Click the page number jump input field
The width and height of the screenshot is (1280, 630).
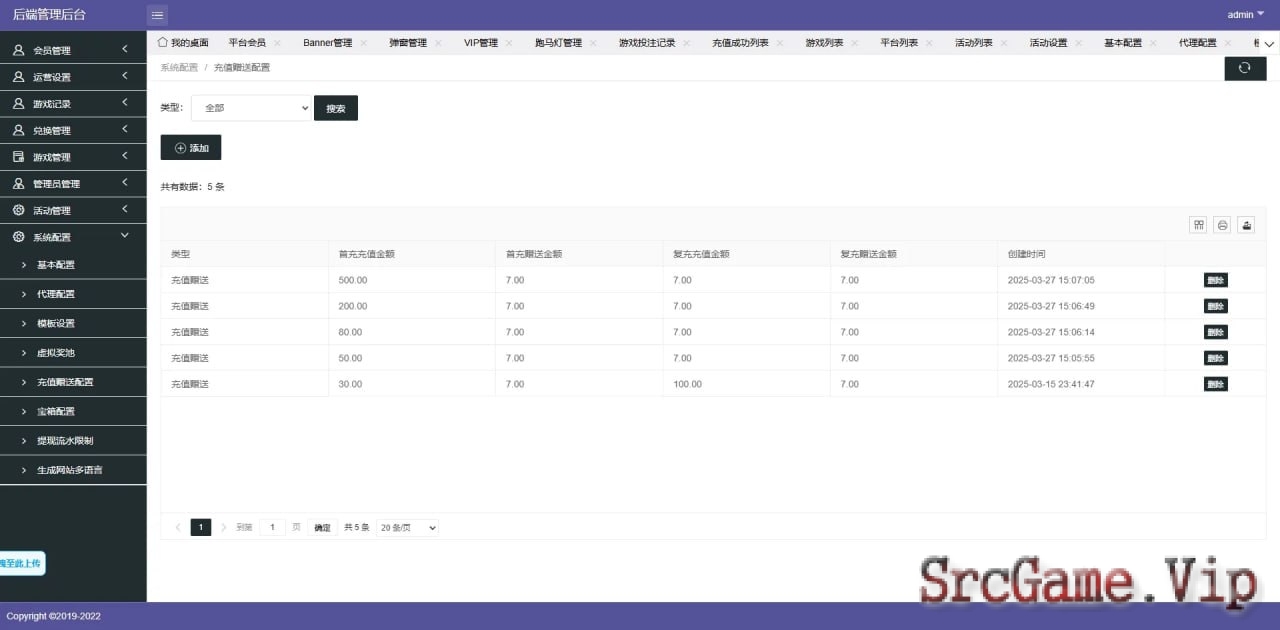(272, 527)
